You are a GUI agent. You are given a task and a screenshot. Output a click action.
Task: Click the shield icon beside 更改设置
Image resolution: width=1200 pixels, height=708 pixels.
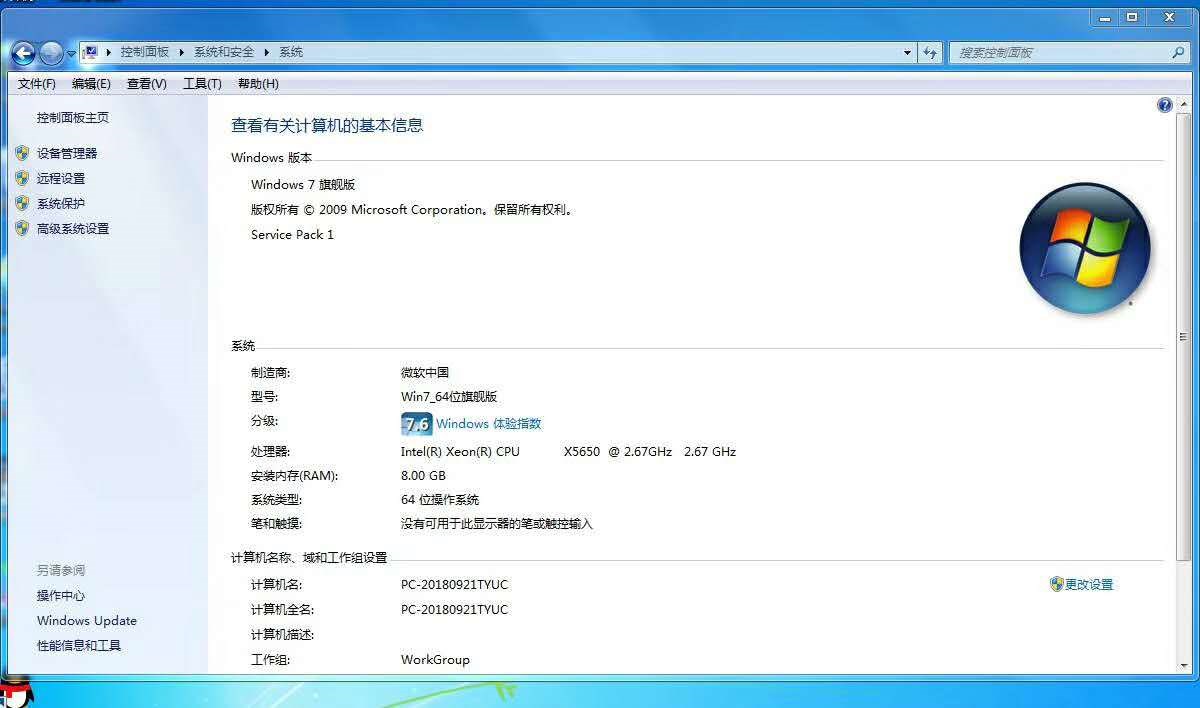click(1056, 584)
